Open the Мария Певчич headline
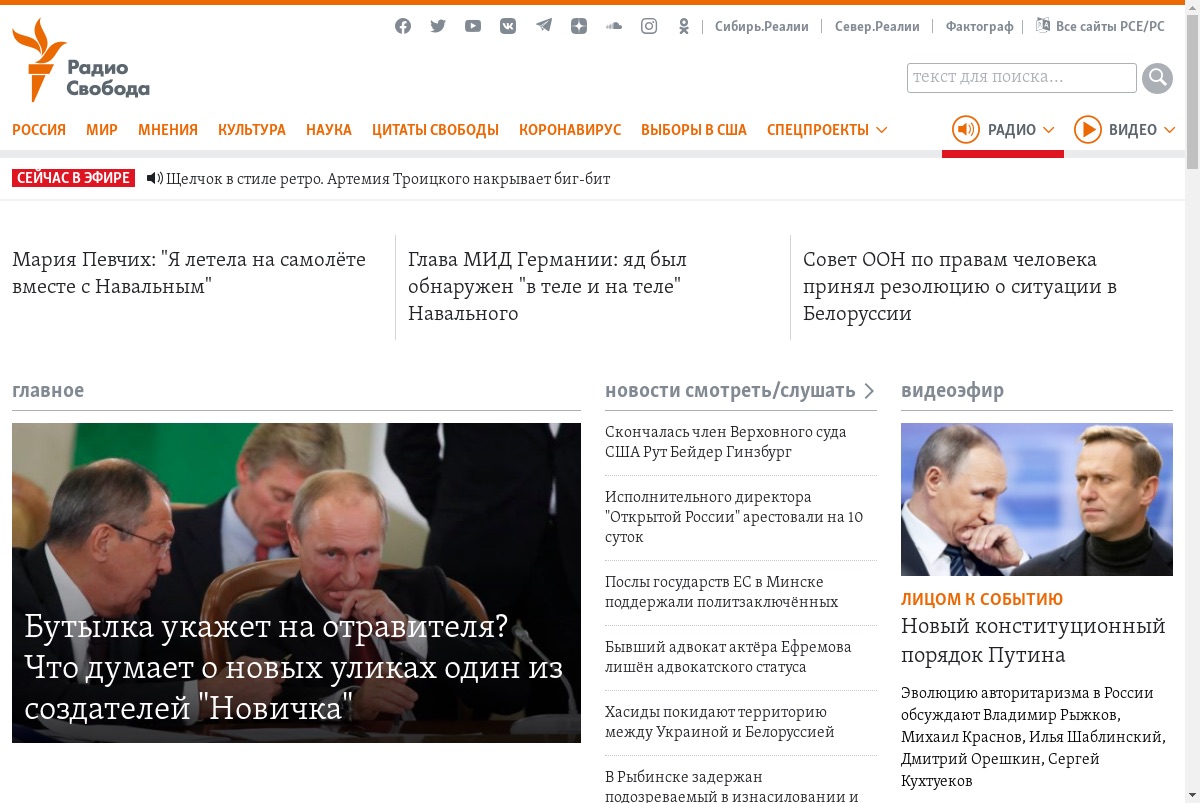1200x803 pixels. (189, 273)
